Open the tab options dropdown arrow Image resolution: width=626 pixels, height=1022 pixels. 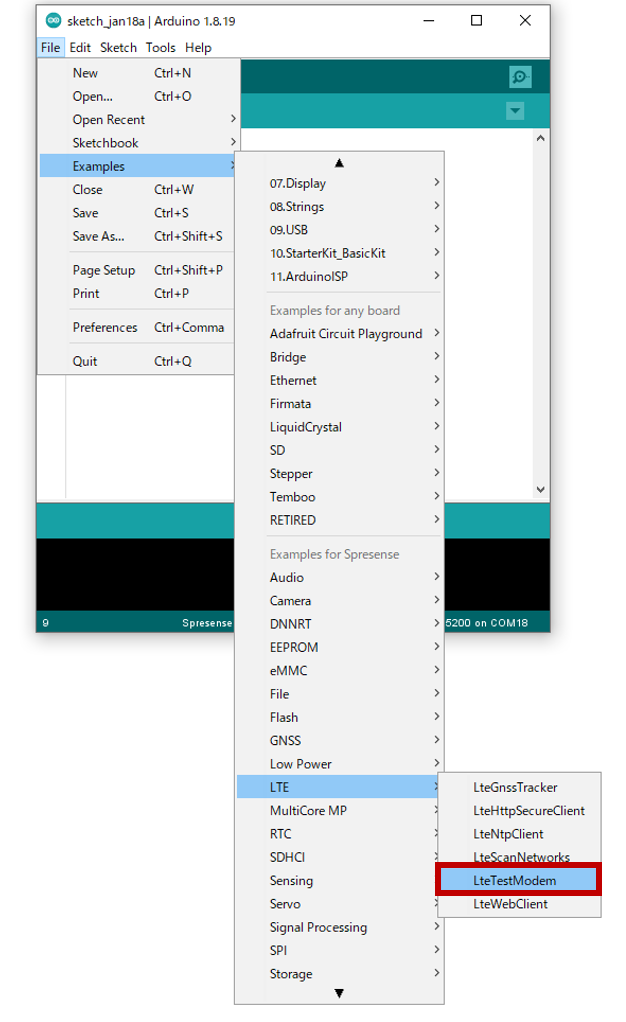tap(515, 111)
